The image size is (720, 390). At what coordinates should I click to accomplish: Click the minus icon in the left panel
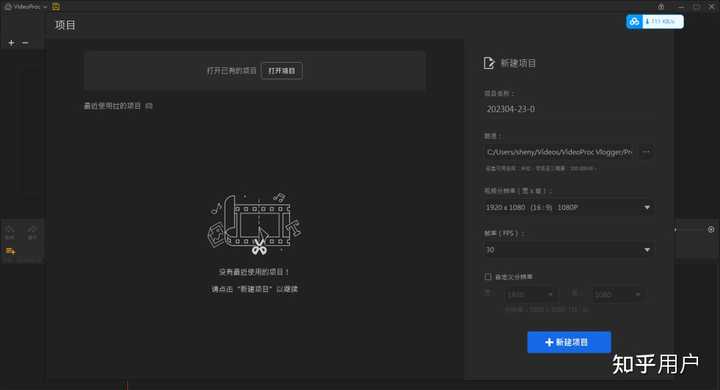[25, 43]
